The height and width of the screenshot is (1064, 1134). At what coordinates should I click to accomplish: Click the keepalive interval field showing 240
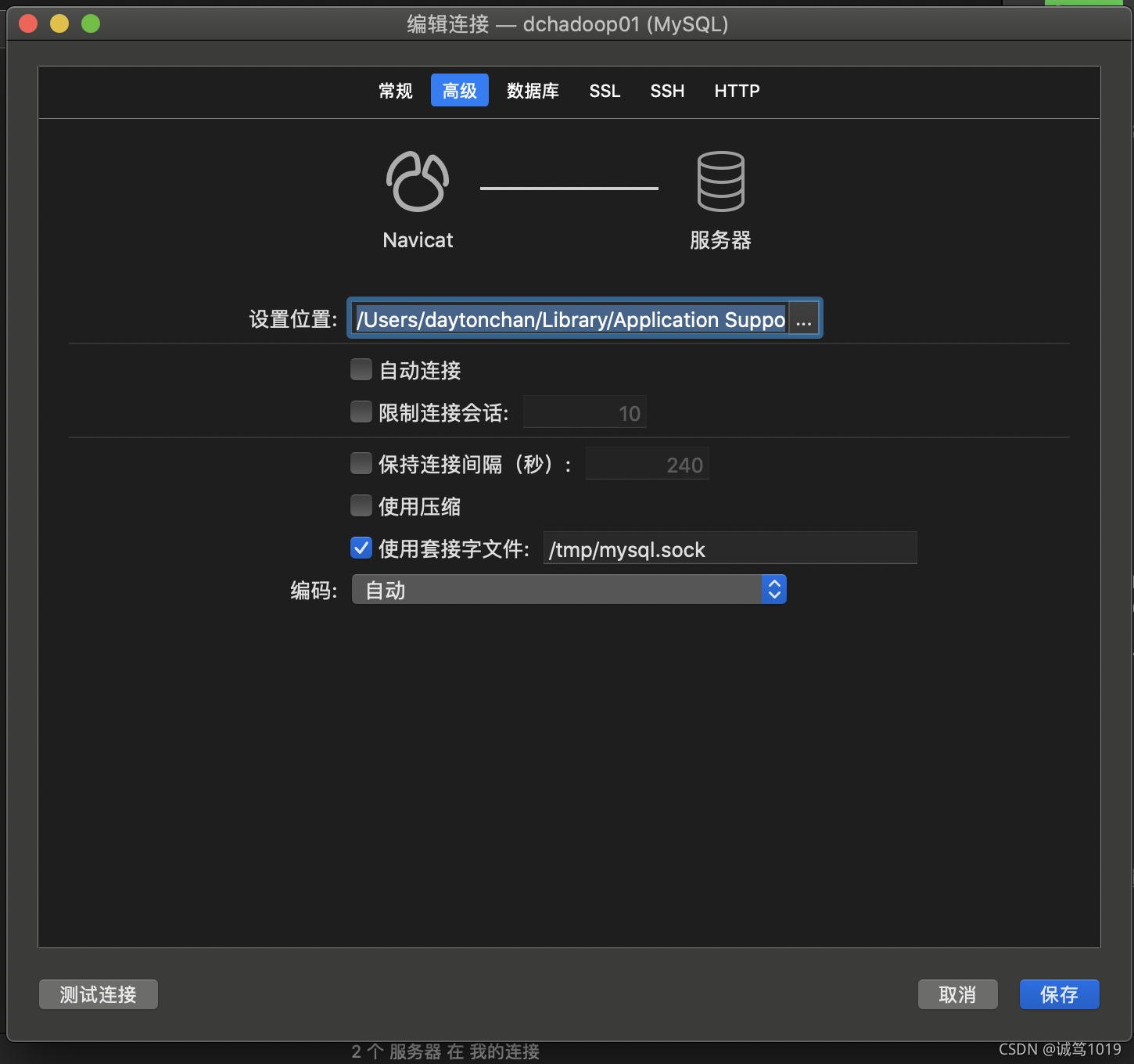[x=648, y=464]
